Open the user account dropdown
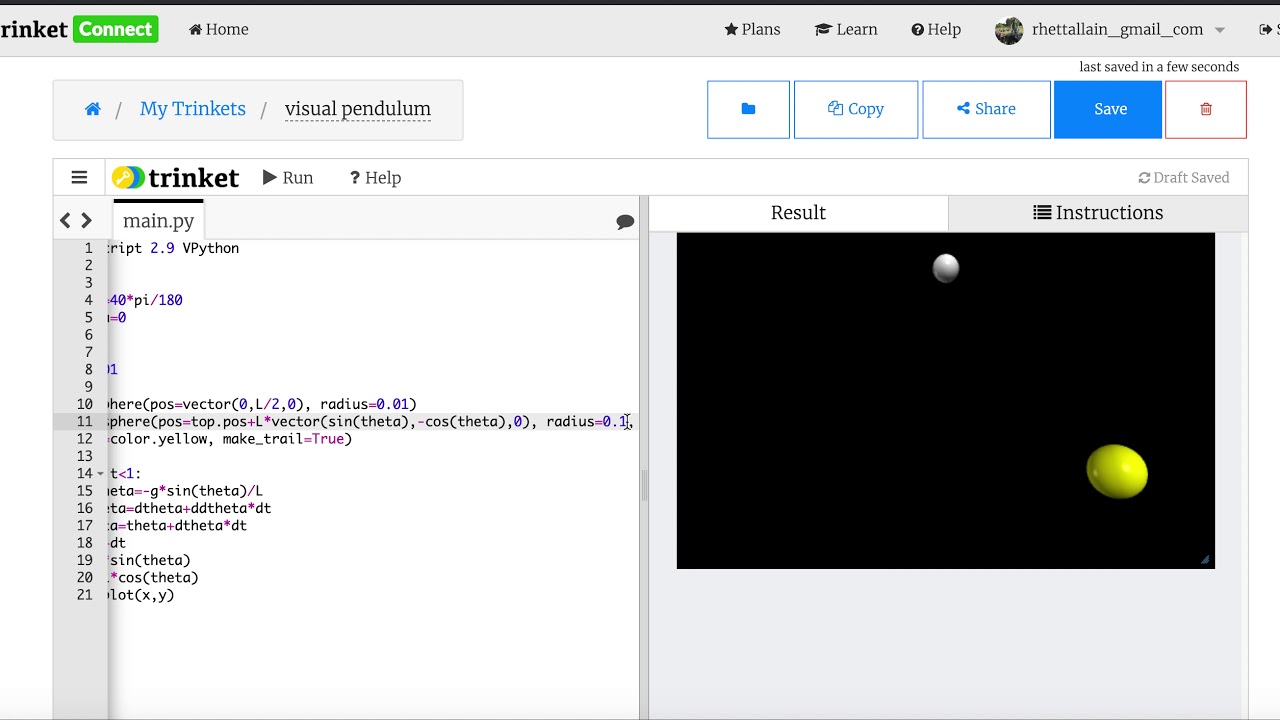The height and width of the screenshot is (720, 1280). 1110,30
